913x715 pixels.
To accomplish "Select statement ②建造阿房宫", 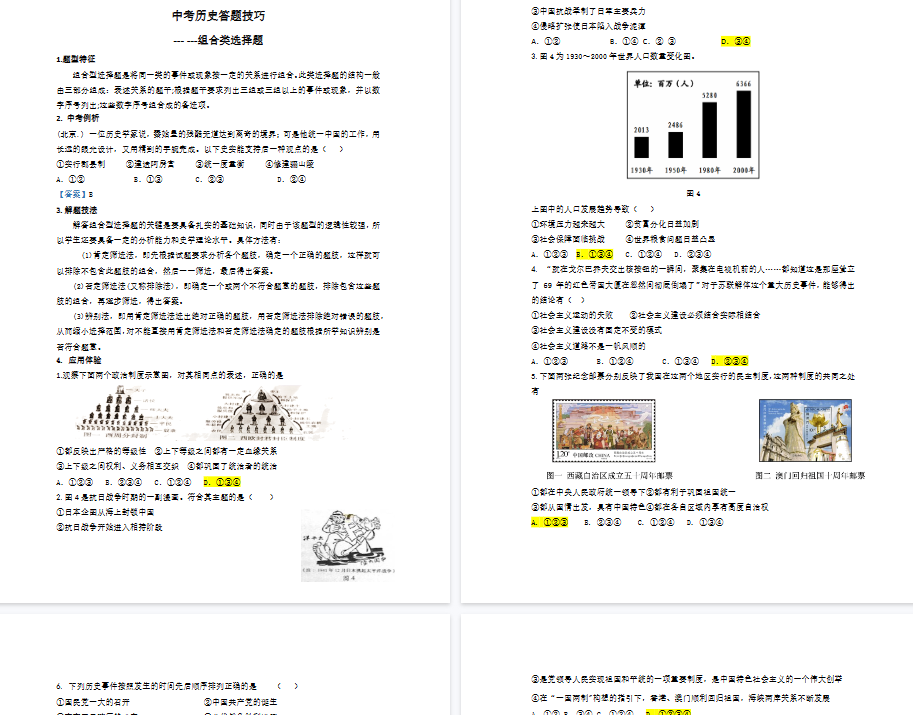I will pos(150,164).
